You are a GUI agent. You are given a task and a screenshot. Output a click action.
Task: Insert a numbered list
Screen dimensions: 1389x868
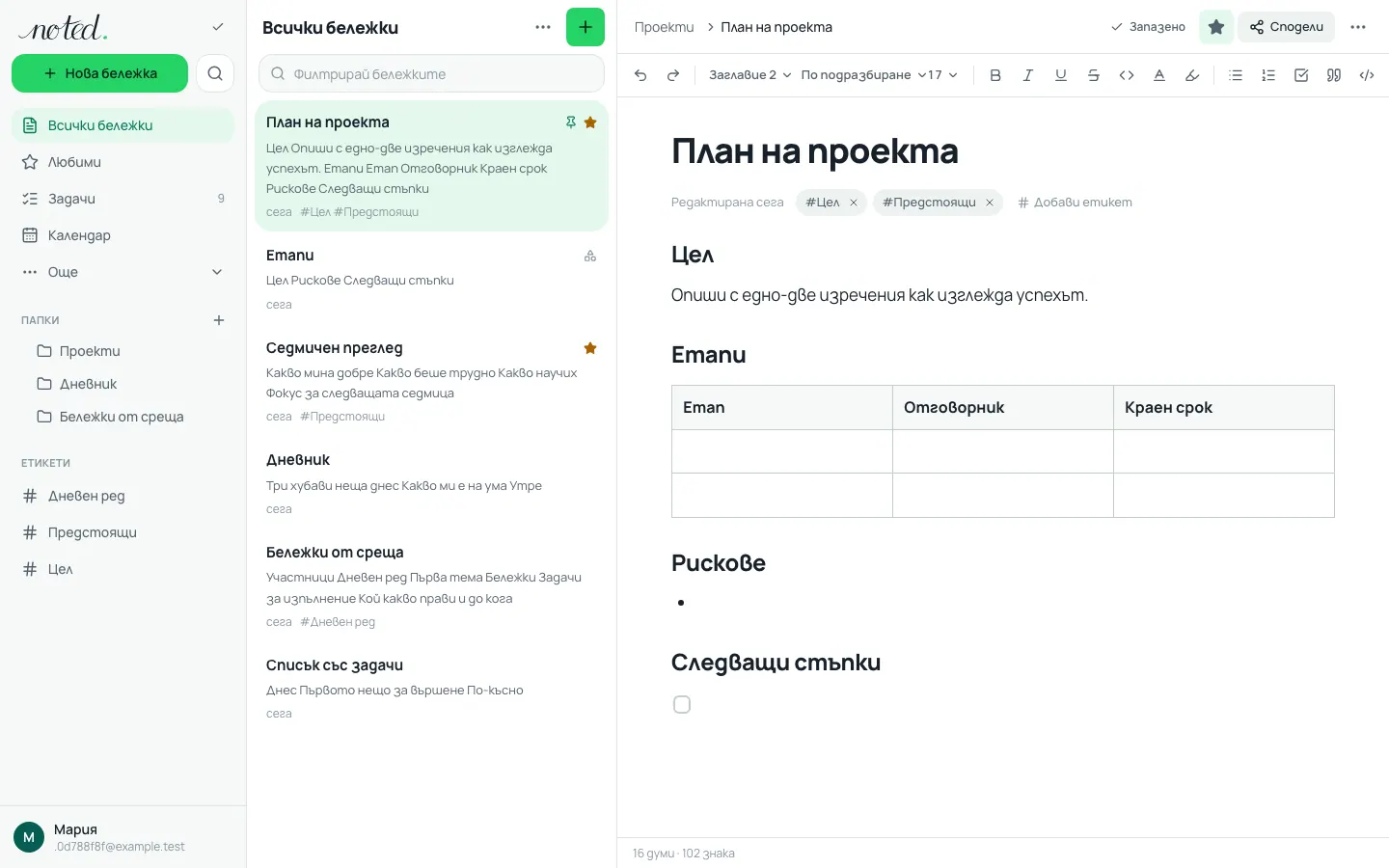1268,75
